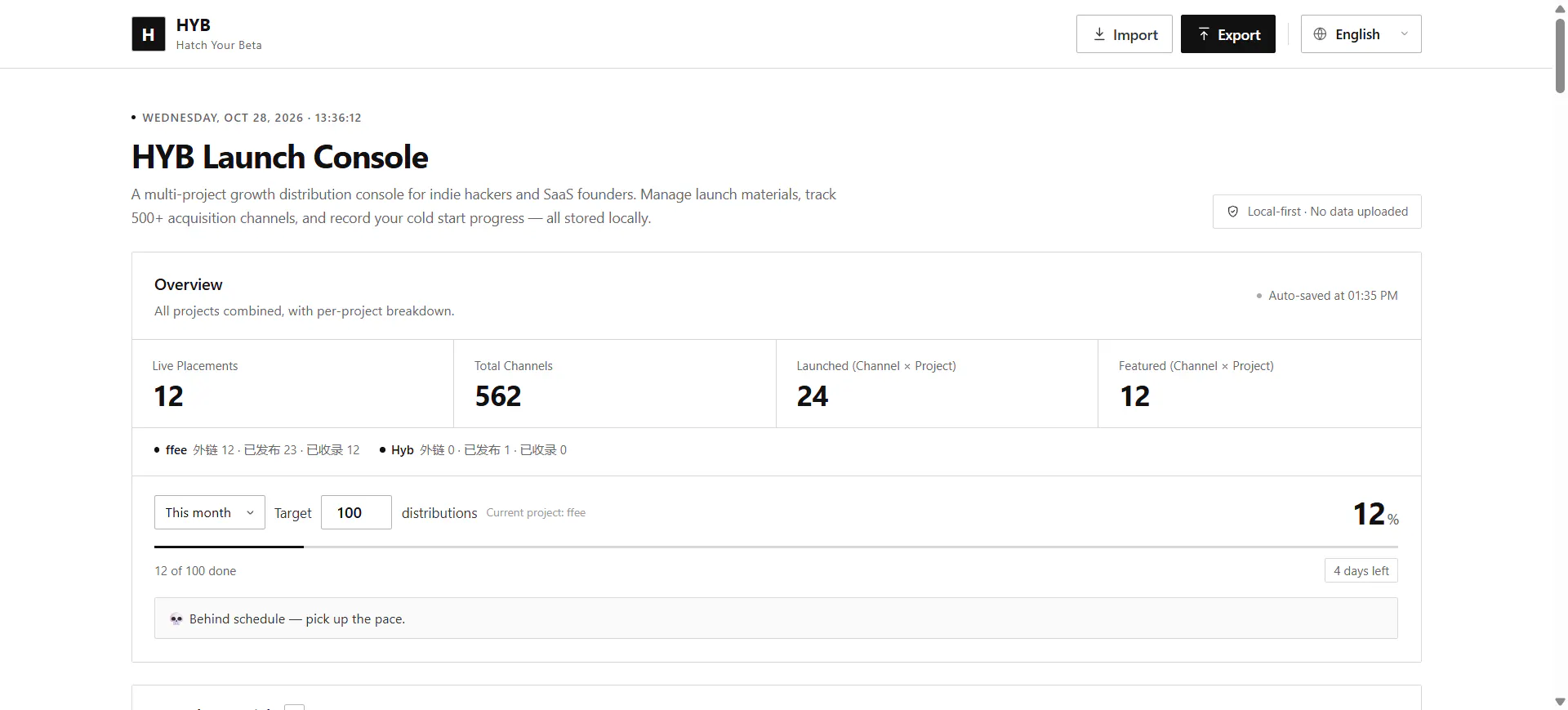
Task: Click the scrollbar up arrow
Action: click(x=1560, y=7)
